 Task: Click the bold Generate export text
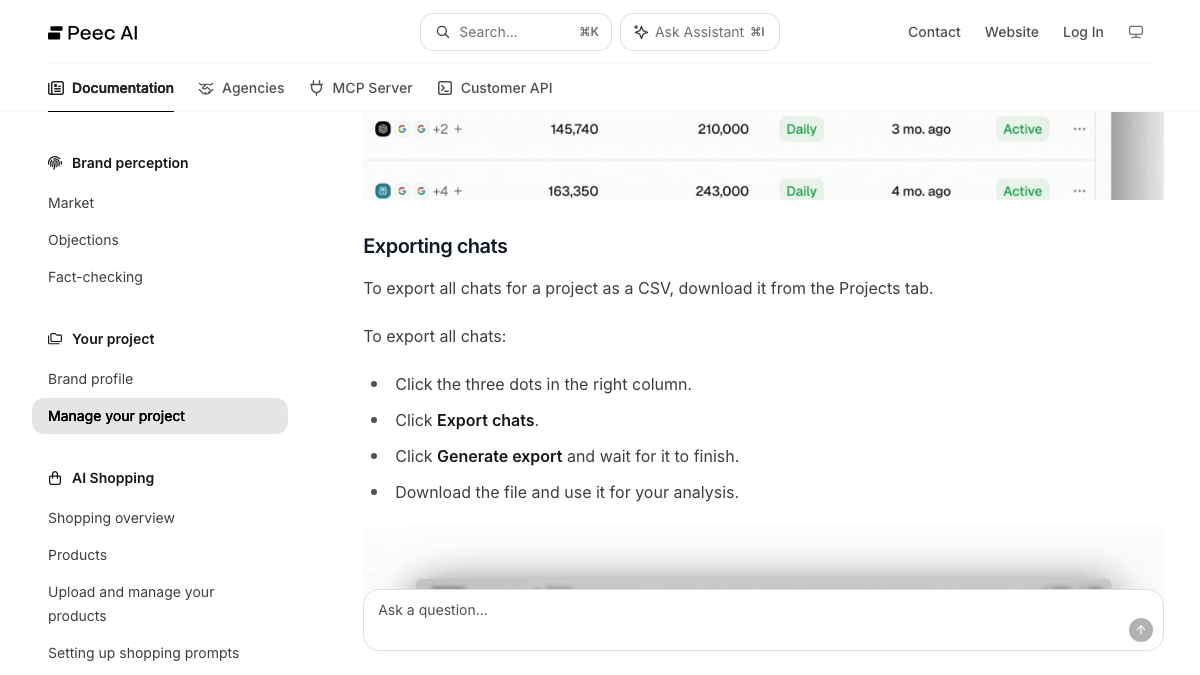(x=499, y=456)
